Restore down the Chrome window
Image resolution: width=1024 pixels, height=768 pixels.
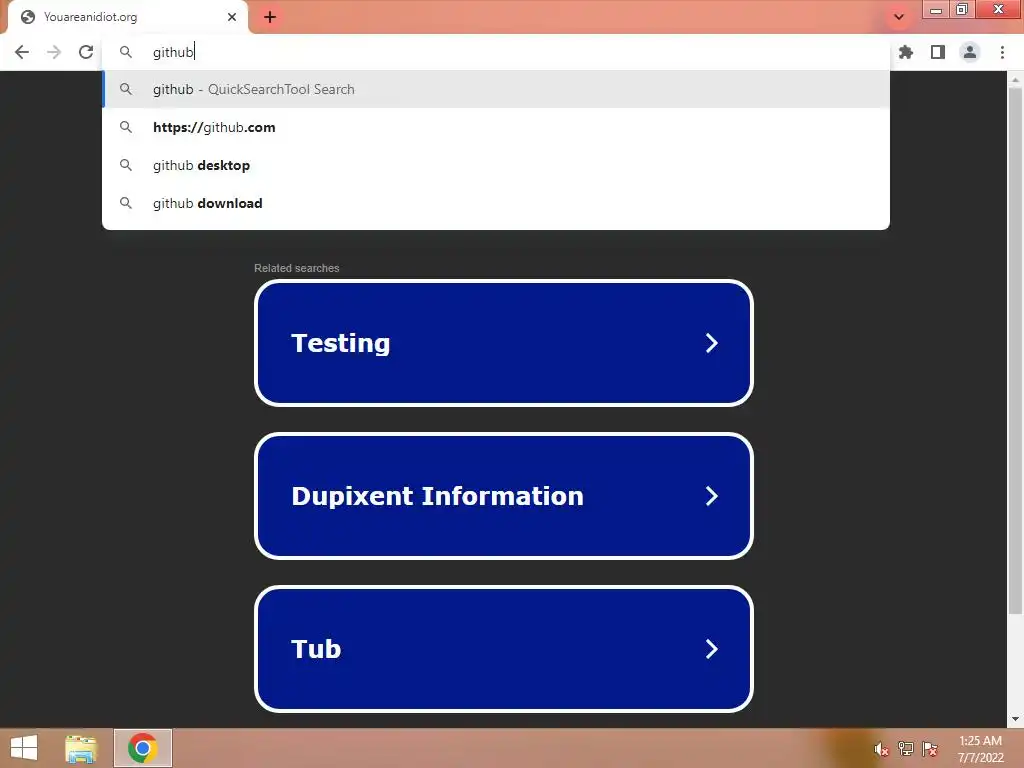pyautogui.click(x=961, y=9)
